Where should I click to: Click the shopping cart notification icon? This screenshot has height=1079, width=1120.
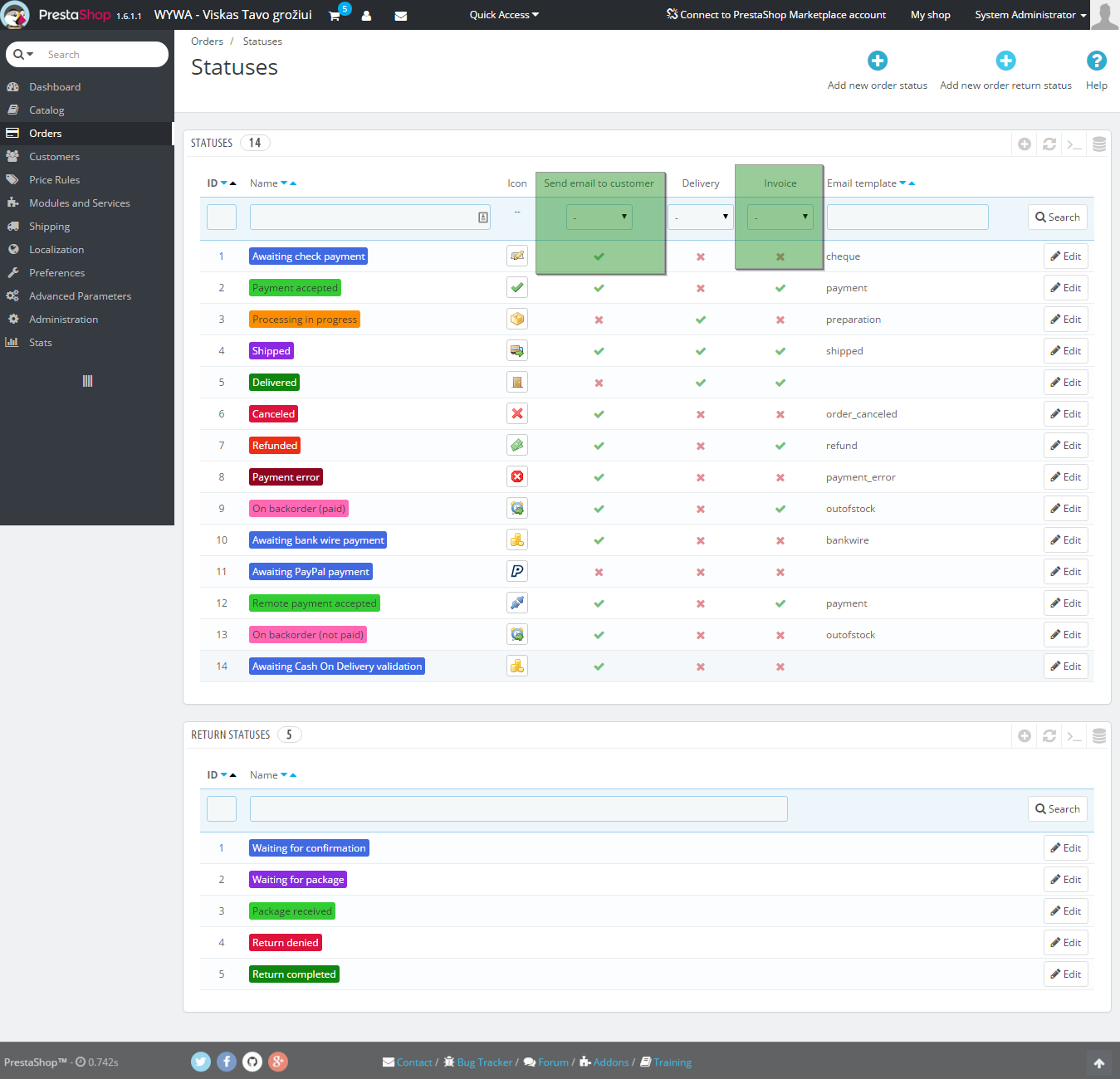click(x=335, y=16)
